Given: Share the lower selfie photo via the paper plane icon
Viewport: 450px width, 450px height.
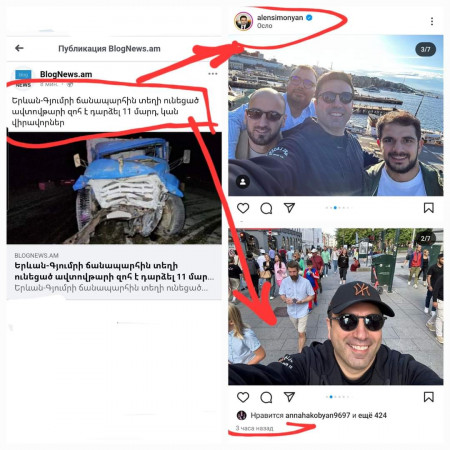Looking at the screenshot, I should 289,397.
